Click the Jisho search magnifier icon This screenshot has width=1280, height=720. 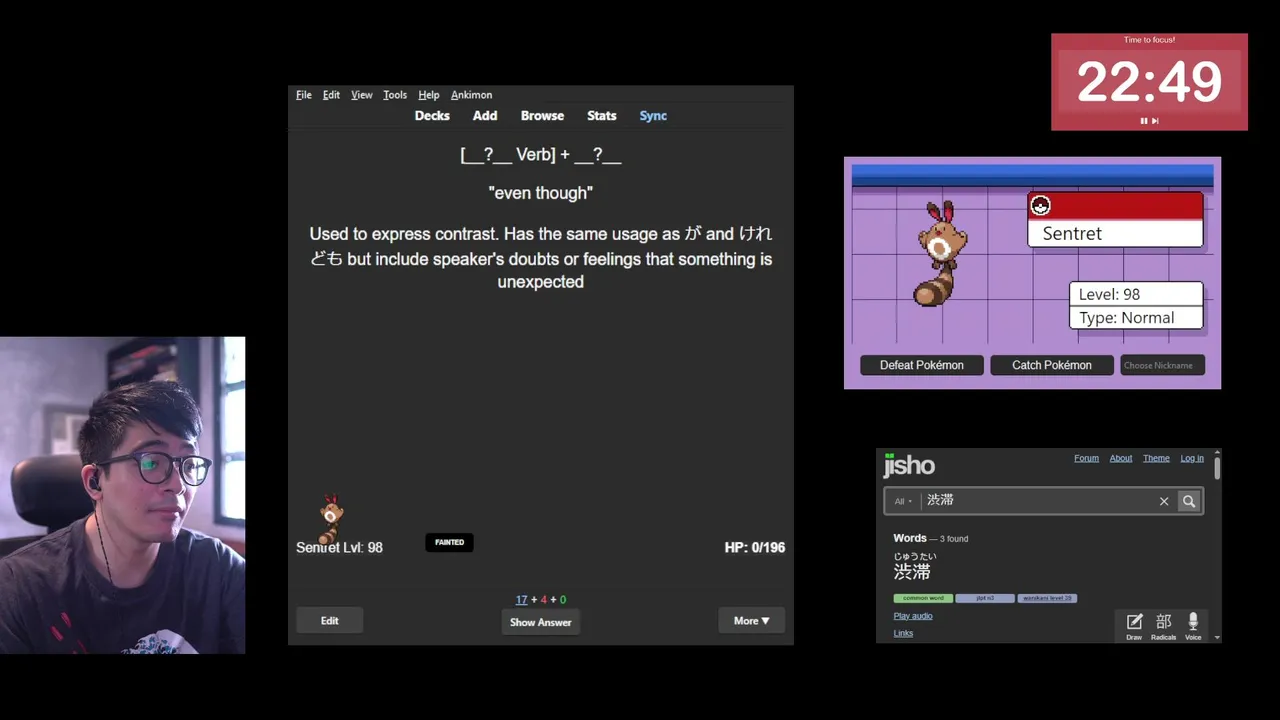click(1188, 501)
